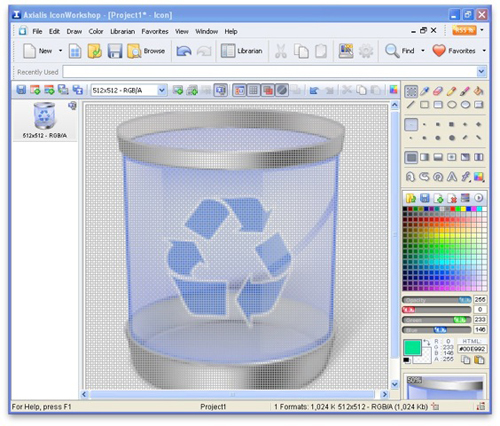
Task: Toggle the gray circle slash button
Action: pyautogui.click(x=282, y=90)
